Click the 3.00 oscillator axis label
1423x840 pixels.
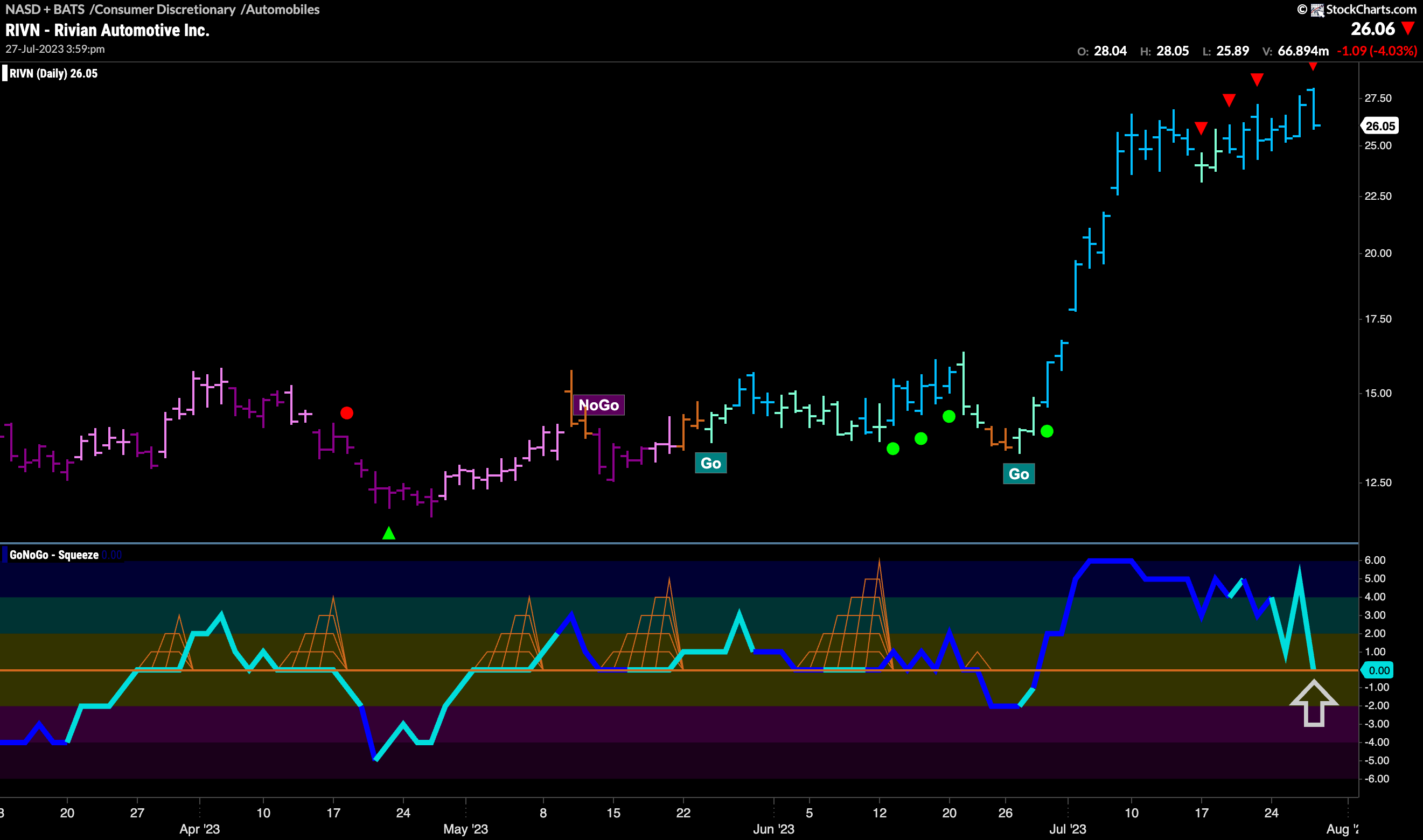(x=1375, y=615)
